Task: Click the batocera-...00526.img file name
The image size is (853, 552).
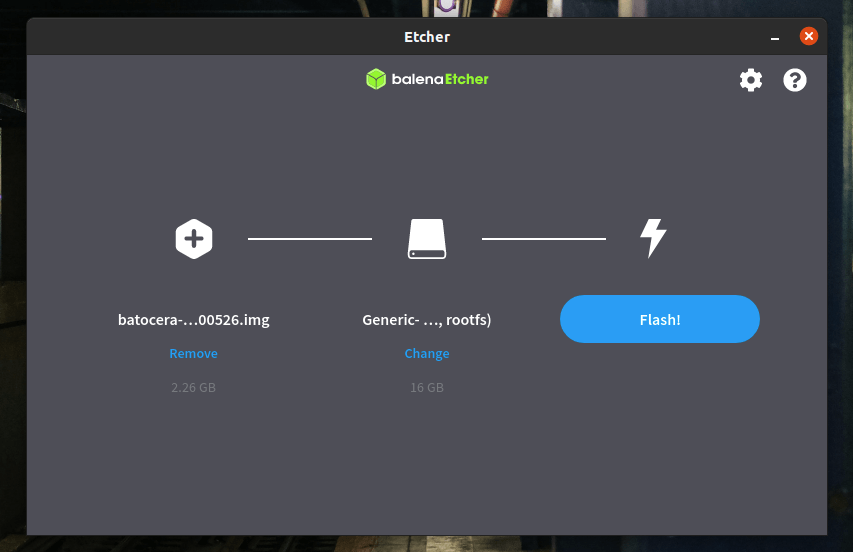Action: [x=194, y=320]
